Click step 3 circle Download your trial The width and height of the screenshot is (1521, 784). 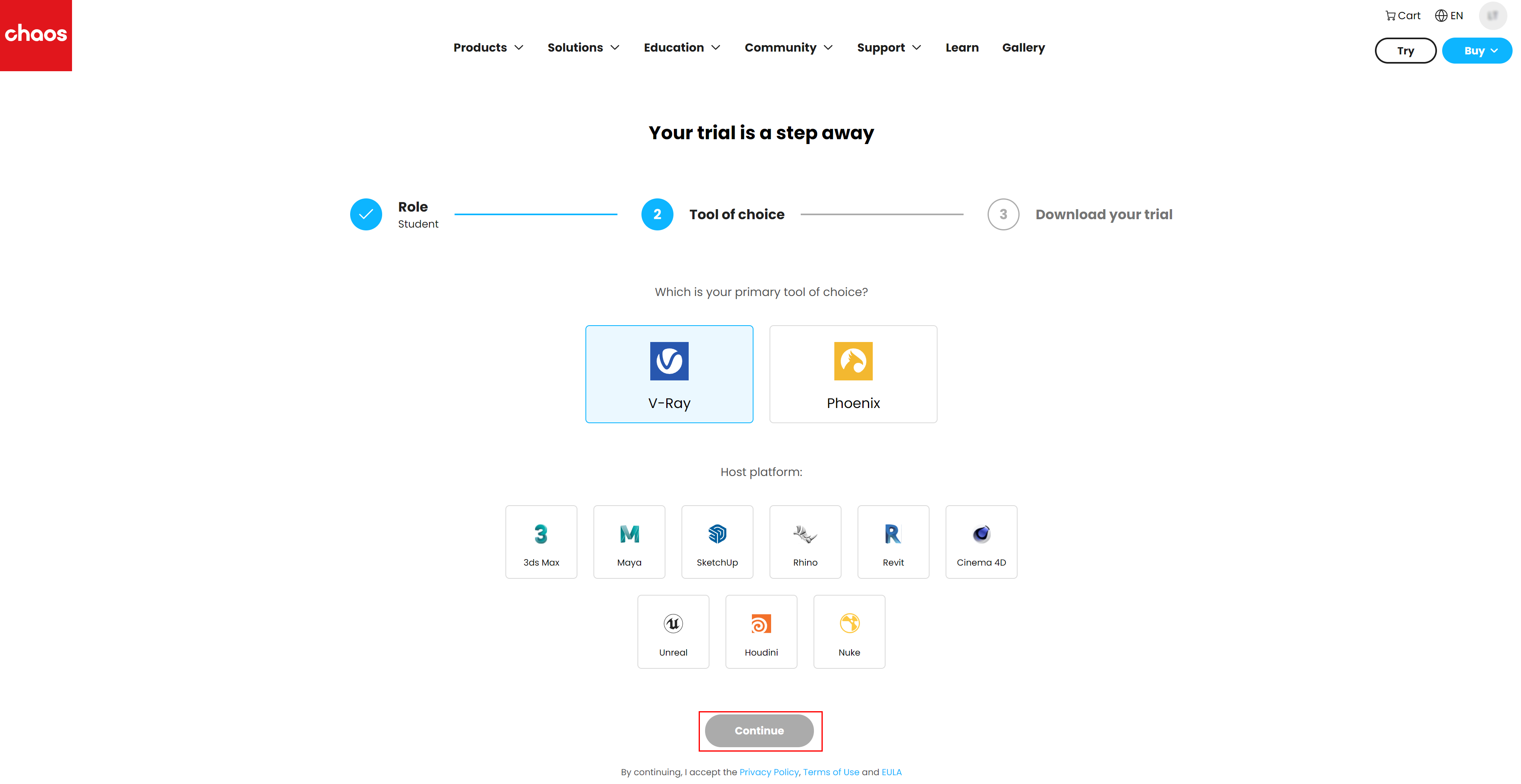point(1003,214)
